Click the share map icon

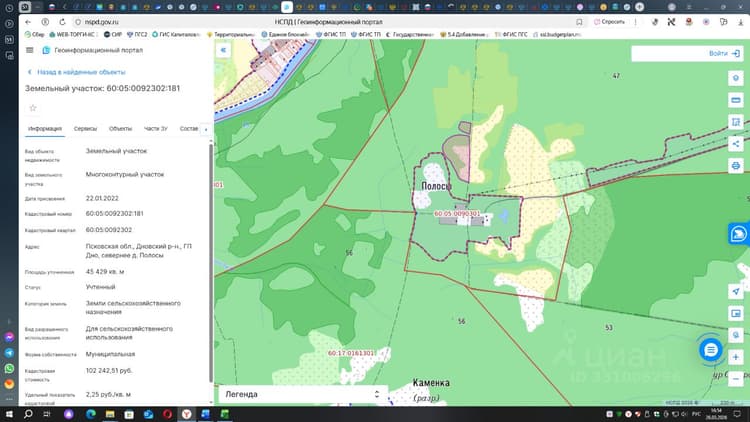[x=736, y=144]
